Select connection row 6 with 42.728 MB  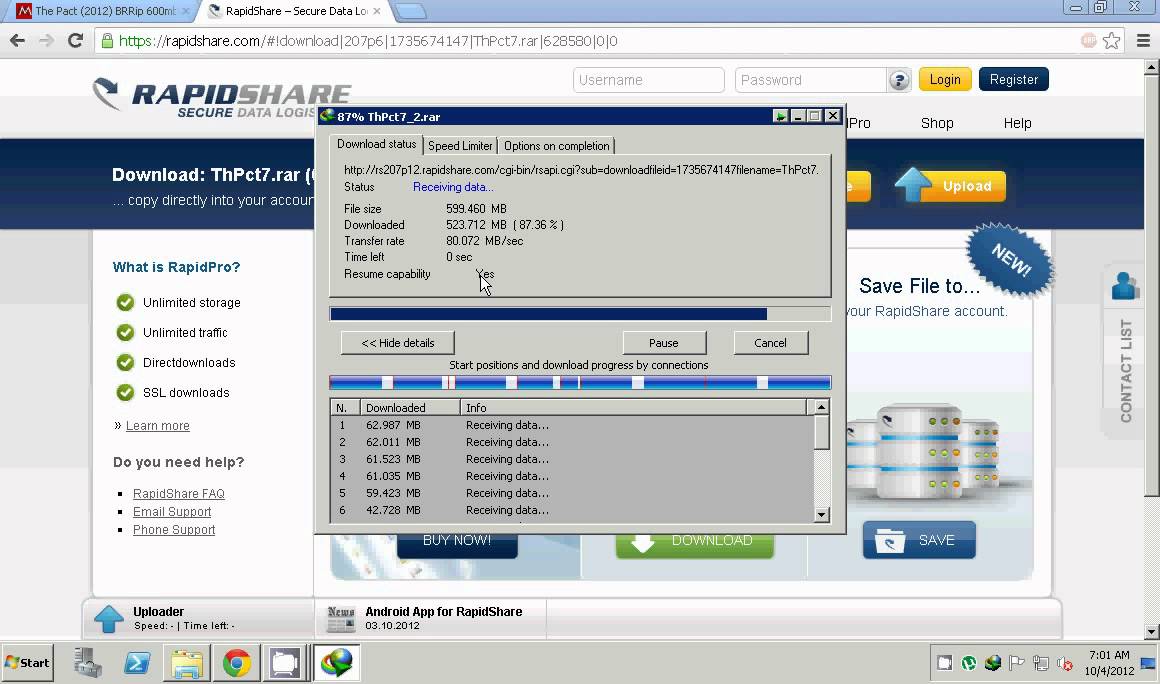tap(571, 510)
